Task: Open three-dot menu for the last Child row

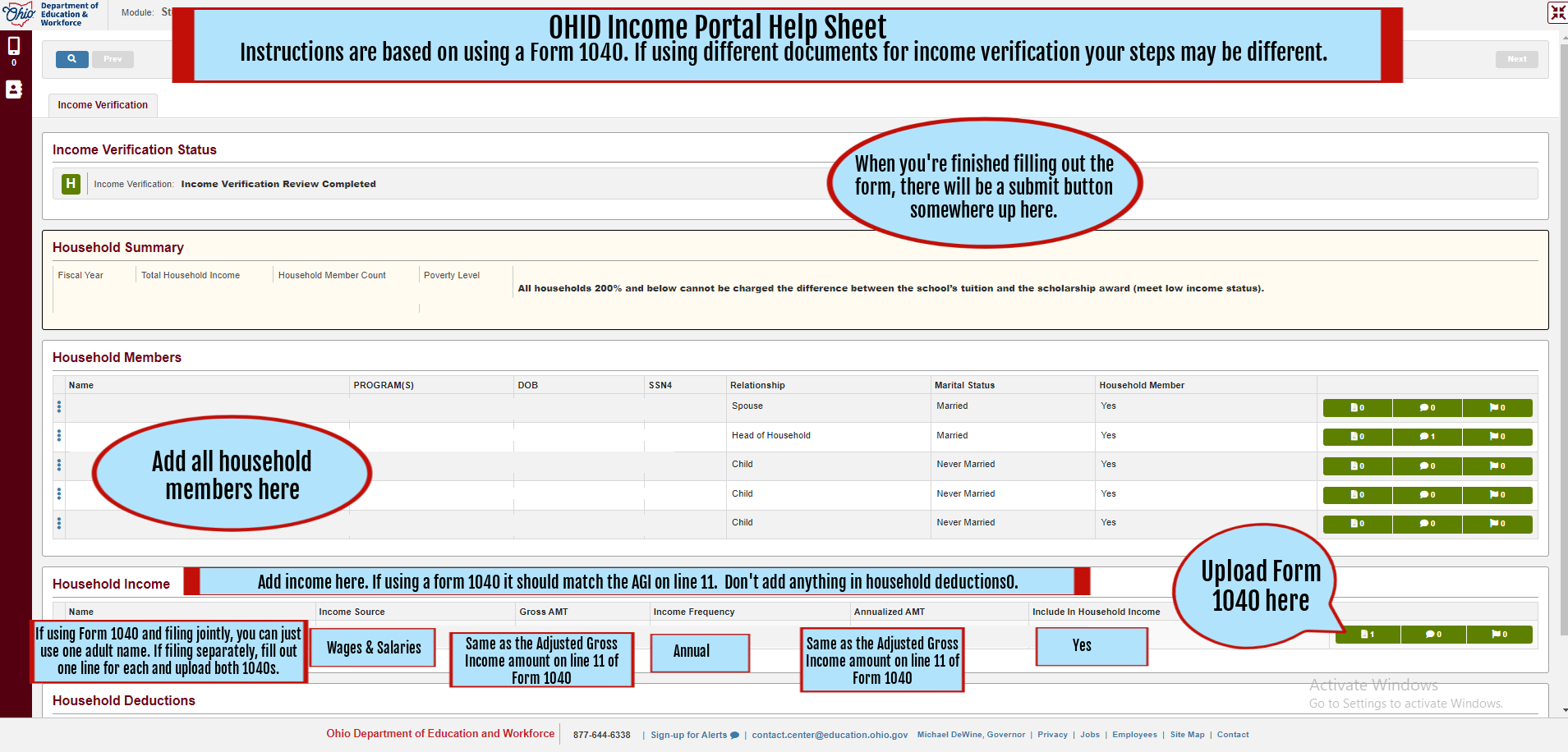Action: tap(59, 523)
